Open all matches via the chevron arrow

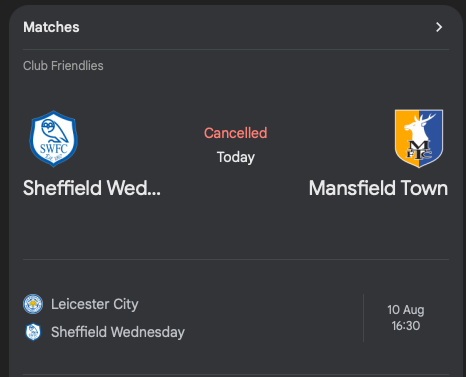pyautogui.click(x=439, y=27)
